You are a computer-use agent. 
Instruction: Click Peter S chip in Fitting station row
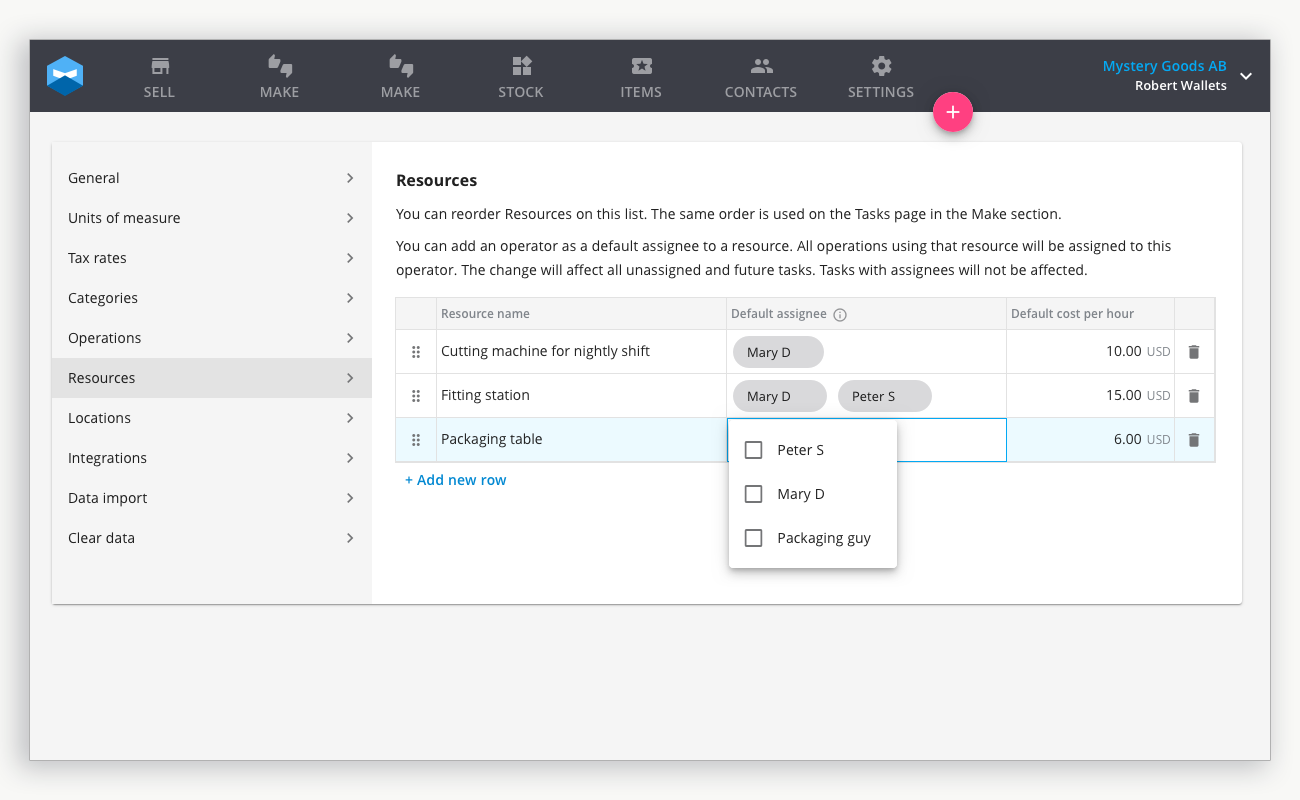885,396
